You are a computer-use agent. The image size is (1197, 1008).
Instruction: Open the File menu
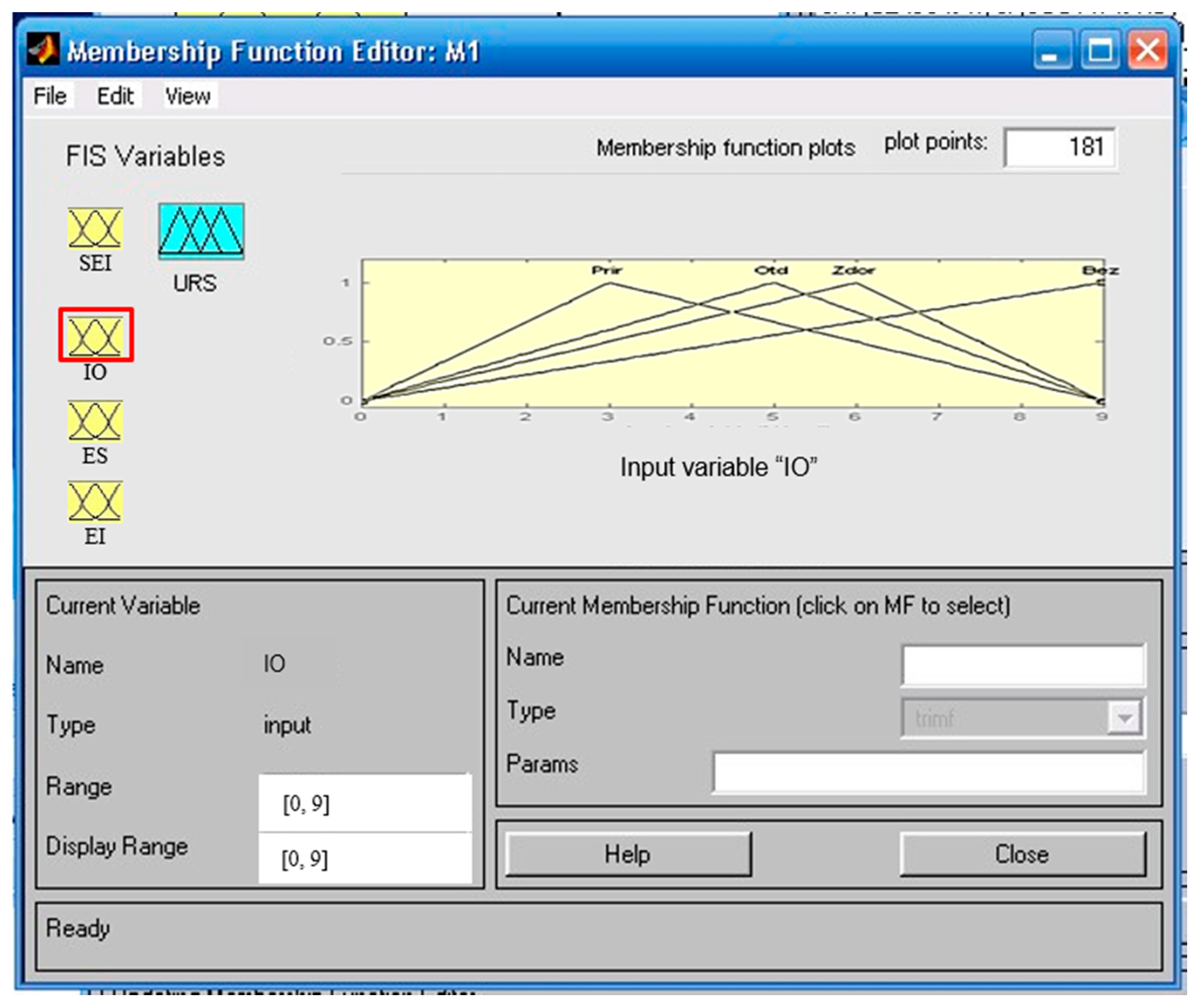50,96
